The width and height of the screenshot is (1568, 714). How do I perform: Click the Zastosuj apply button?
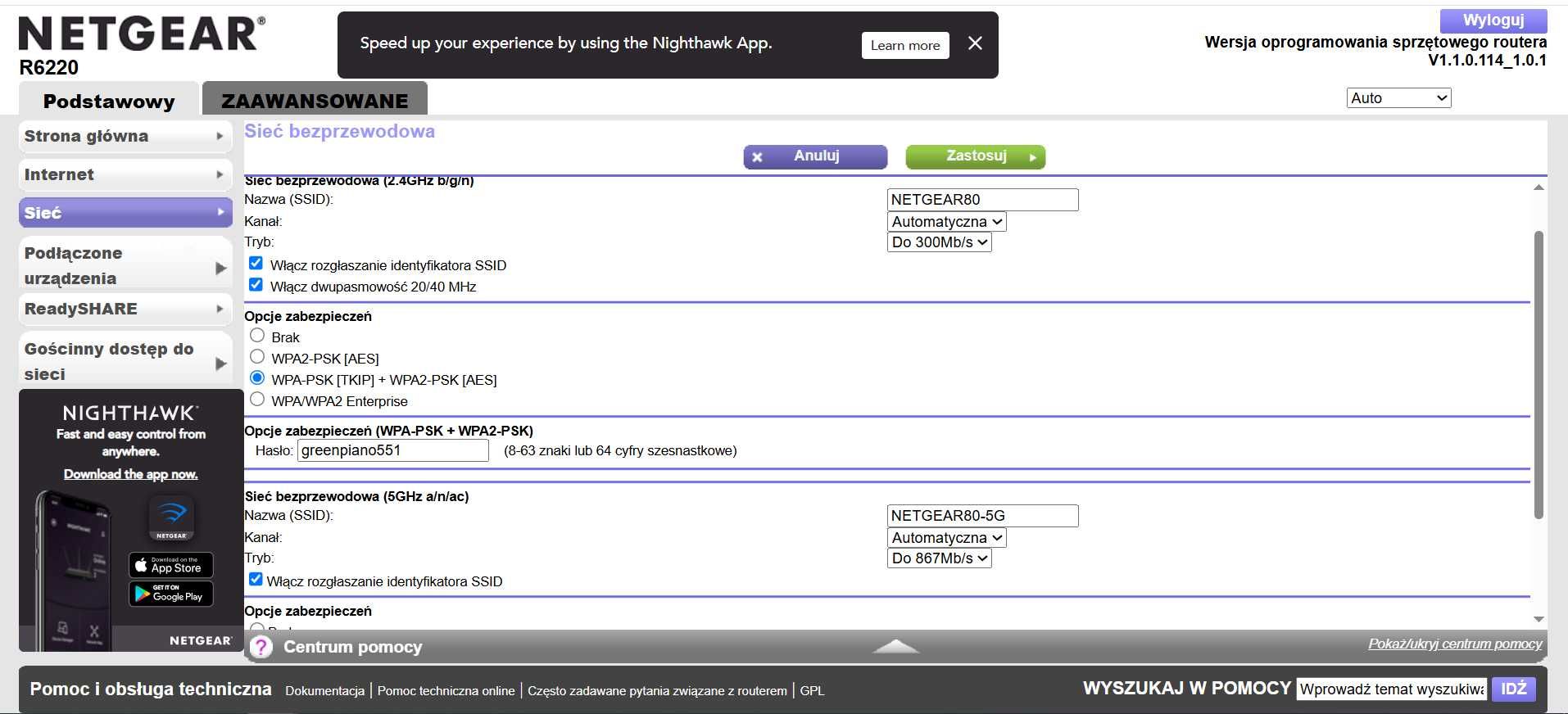[x=975, y=156]
